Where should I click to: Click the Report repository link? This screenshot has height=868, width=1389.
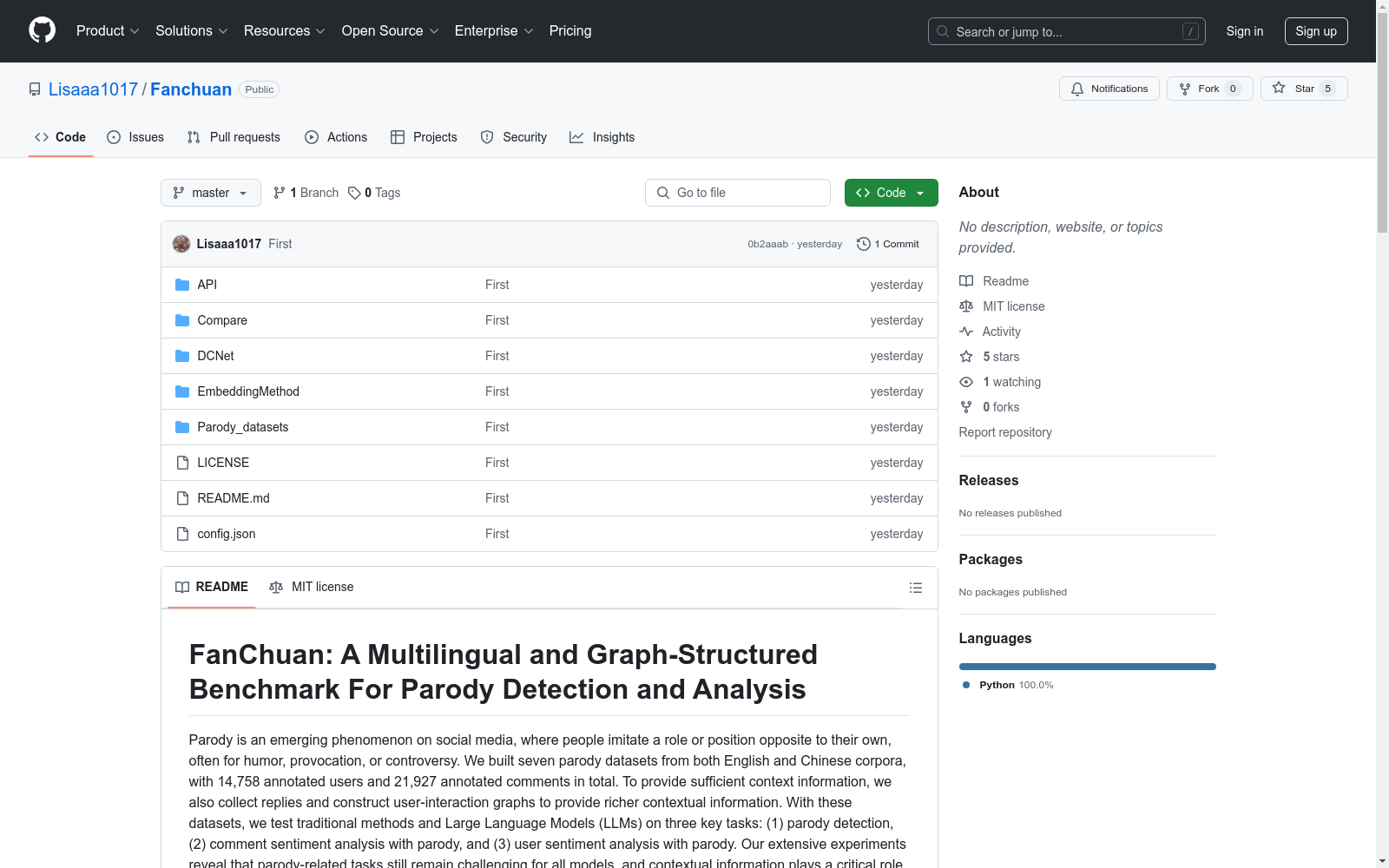click(x=1005, y=432)
